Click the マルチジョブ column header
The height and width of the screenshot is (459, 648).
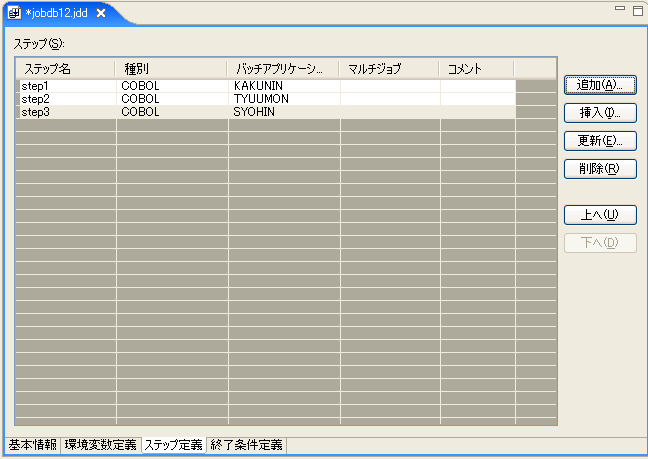pos(389,69)
